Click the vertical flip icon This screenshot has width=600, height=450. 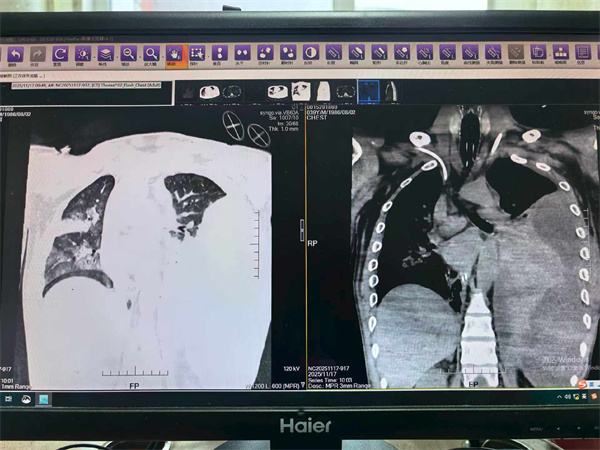220,53
